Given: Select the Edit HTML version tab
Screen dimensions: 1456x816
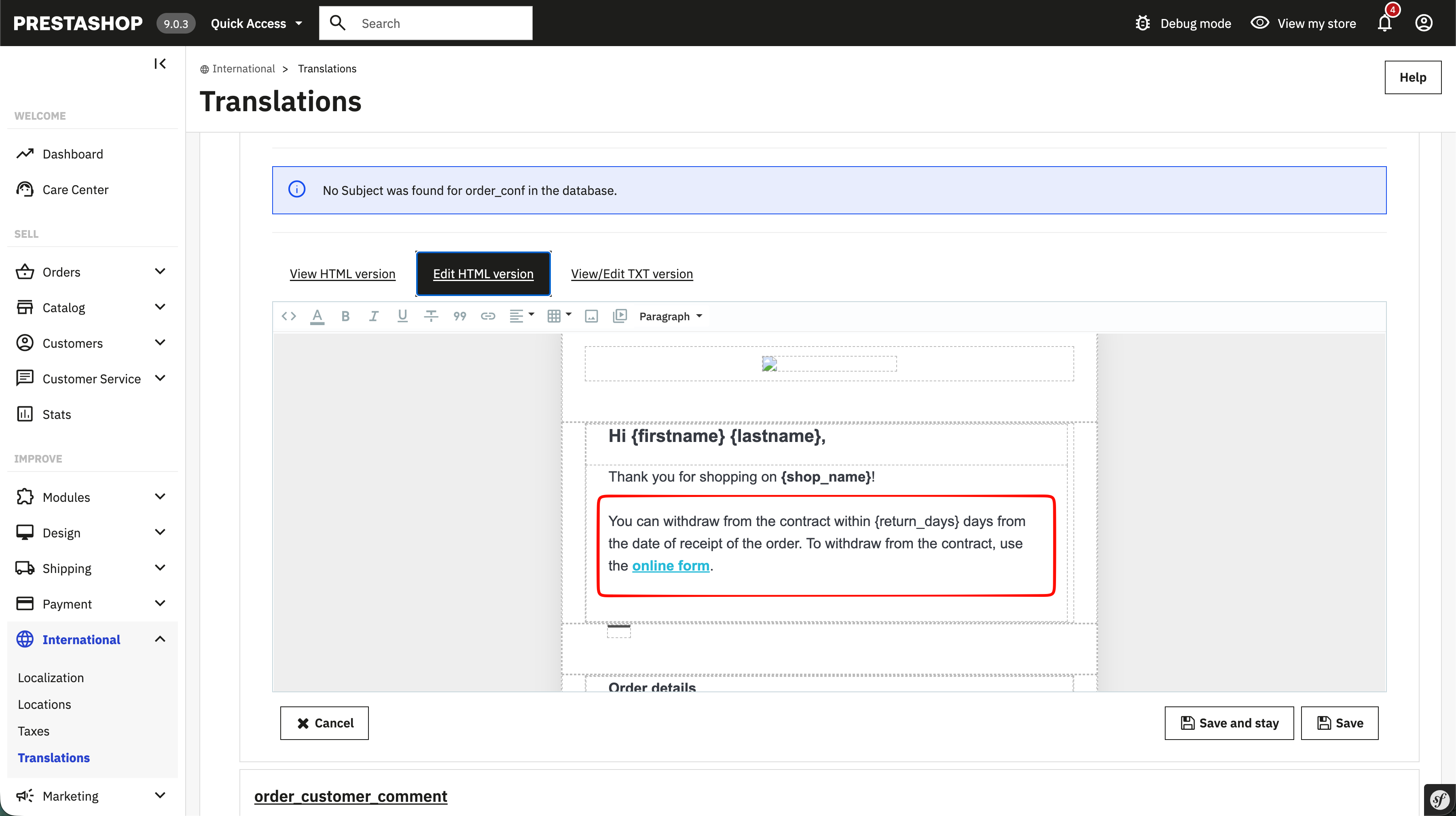Looking at the screenshot, I should pos(483,273).
